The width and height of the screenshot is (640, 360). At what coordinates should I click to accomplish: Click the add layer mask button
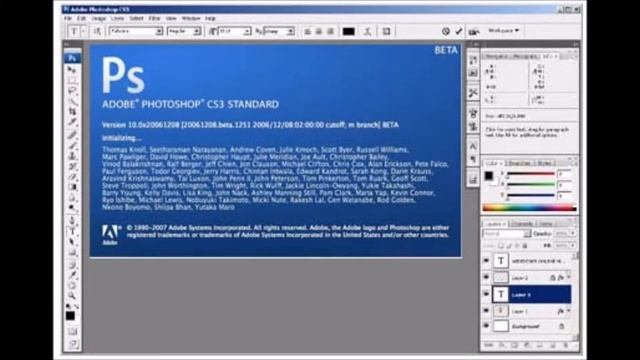point(514,346)
